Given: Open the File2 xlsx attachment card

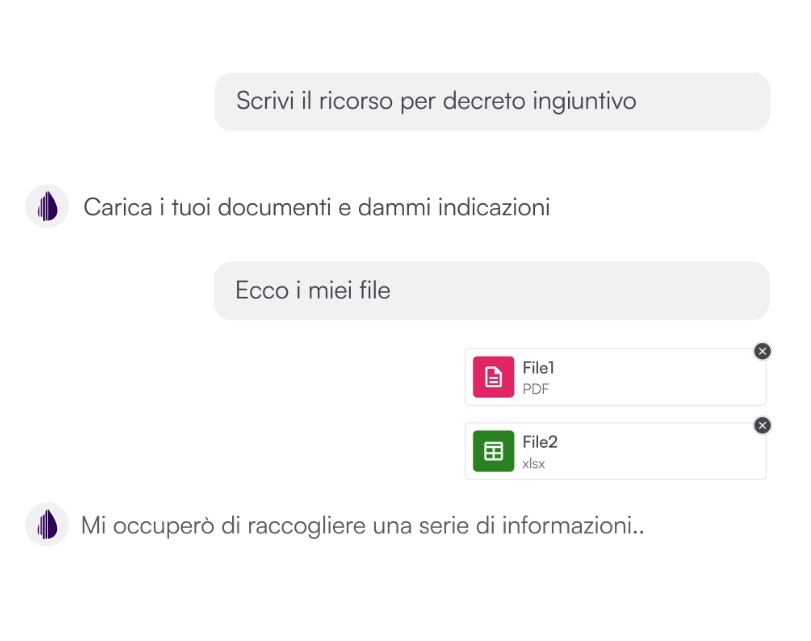Looking at the screenshot, I should point(615,450).
